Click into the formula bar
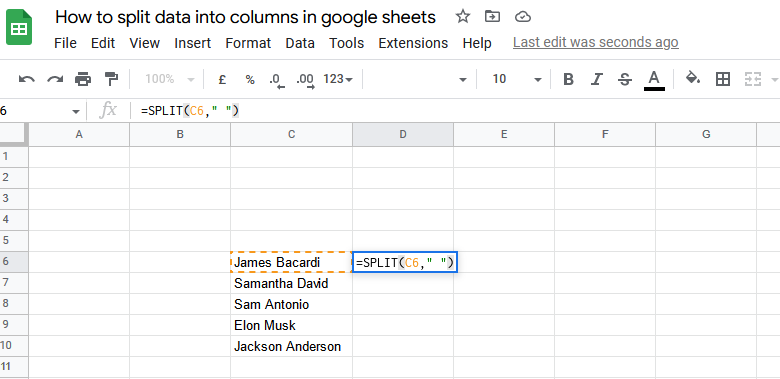 (455, 111)
